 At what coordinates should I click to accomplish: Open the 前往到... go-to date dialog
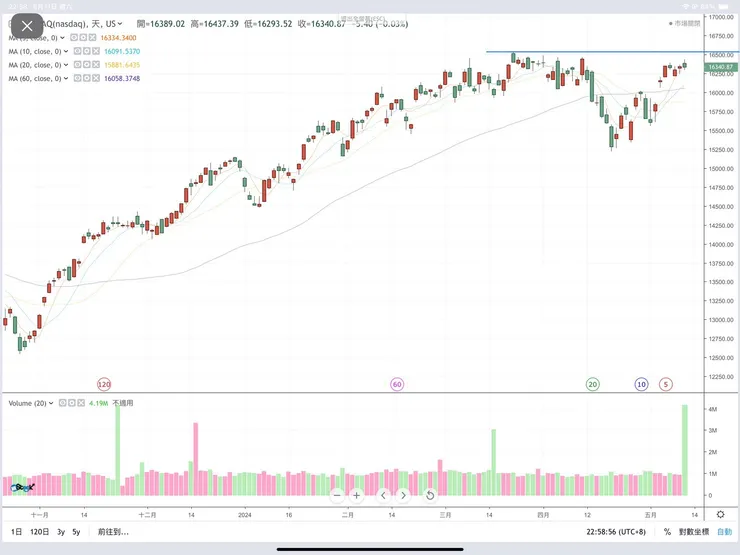(113, 532)
